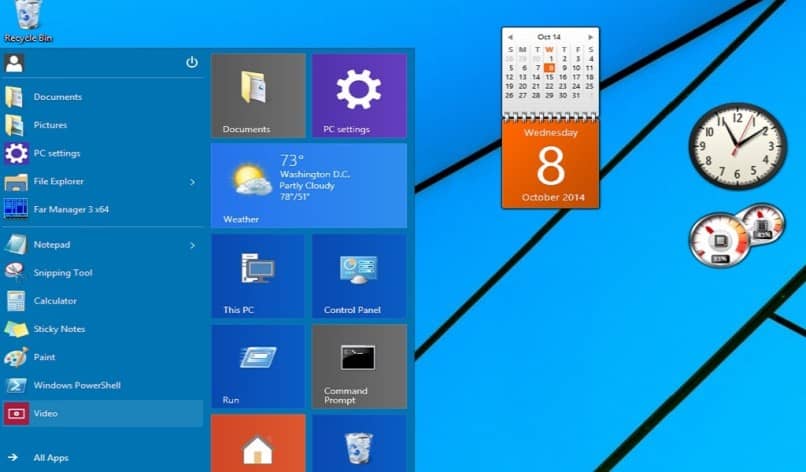806x472 pixels.
Task: Click the user account avatar icon
Action: [14, 63]
